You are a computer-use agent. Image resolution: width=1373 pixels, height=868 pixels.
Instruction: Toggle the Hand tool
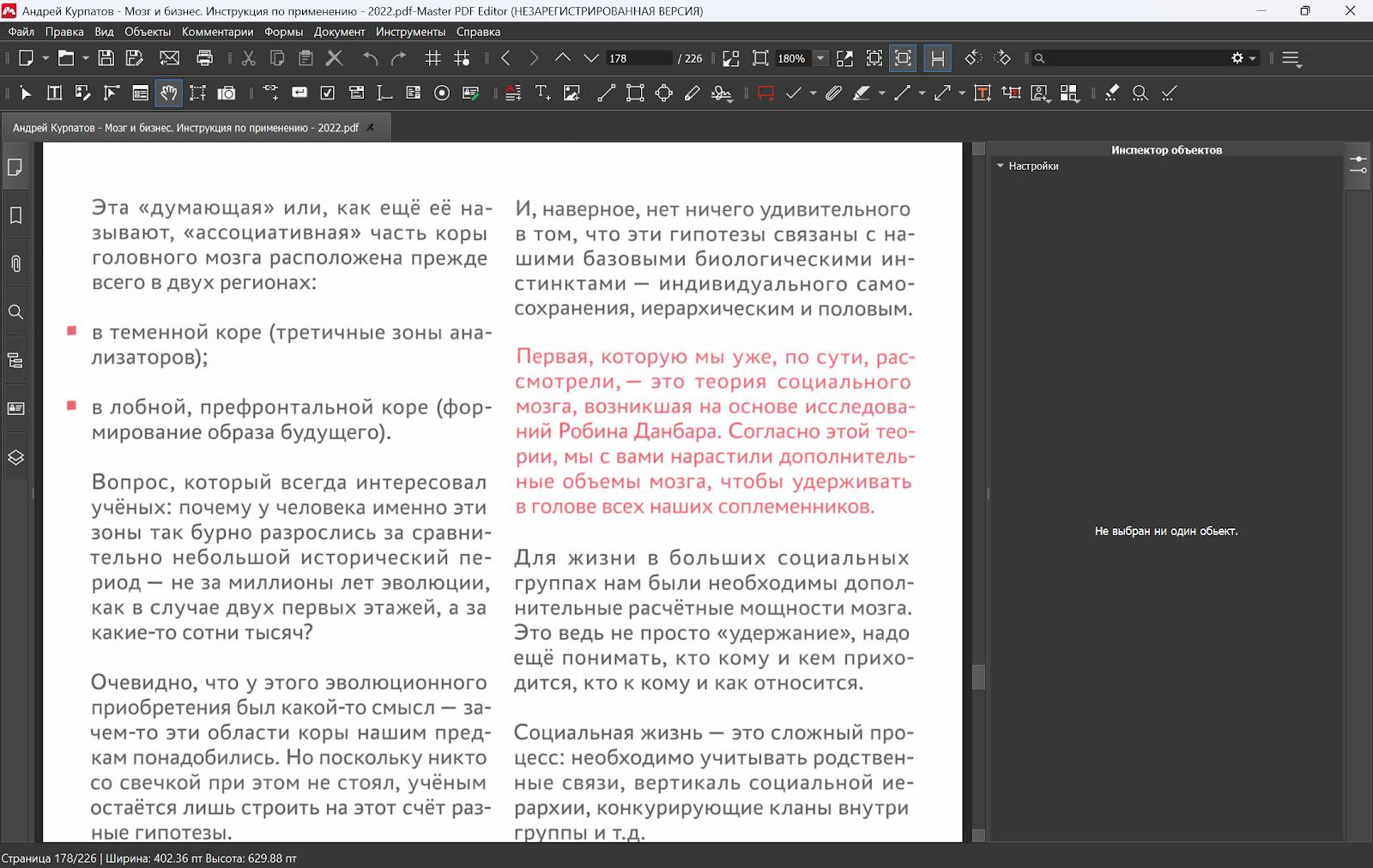click(x=169, y=93)
